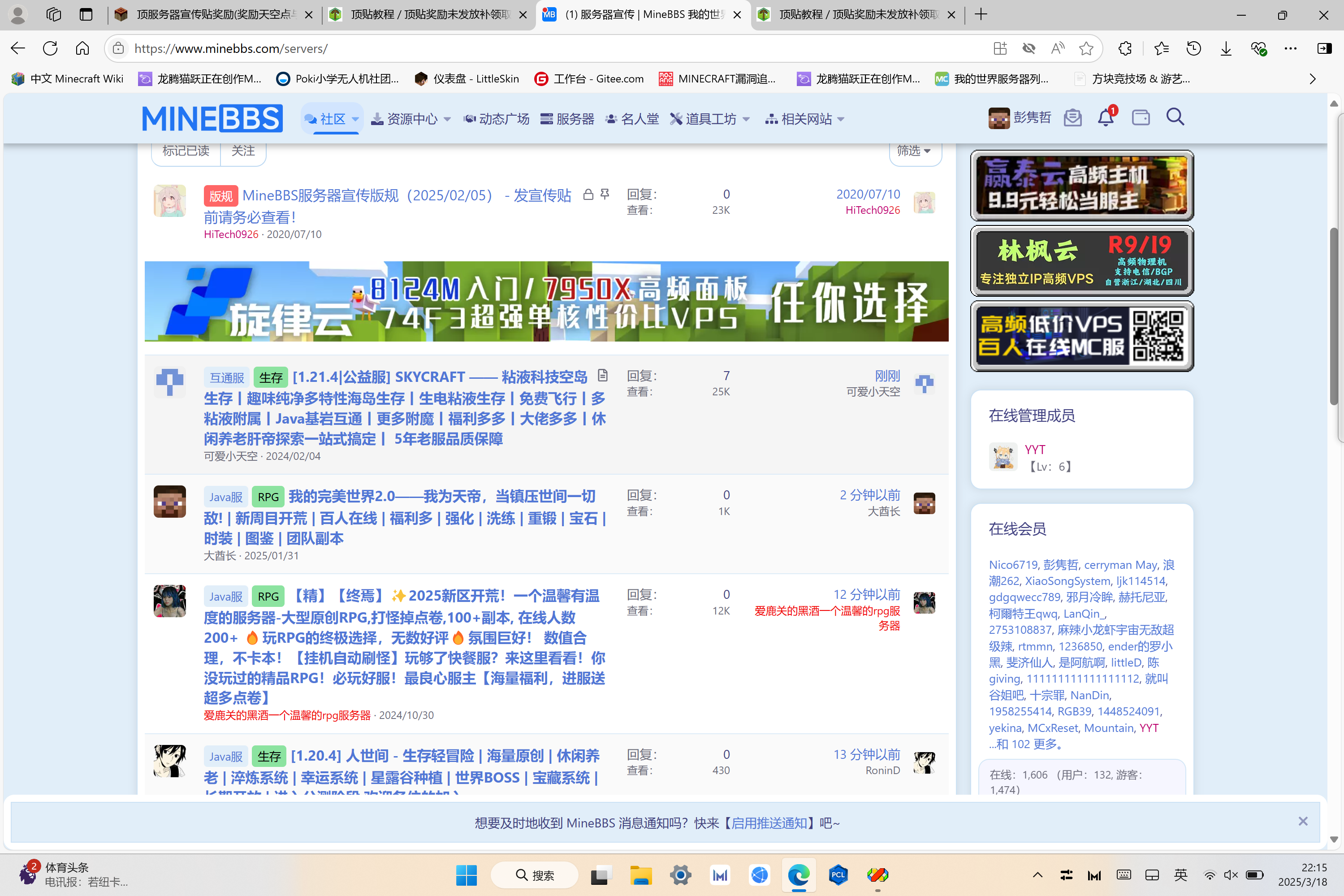Image resolution: width=1344 pixels, height=896 pixels.
Task: Open volume control in system tray
Action: tap(1230, 875)
